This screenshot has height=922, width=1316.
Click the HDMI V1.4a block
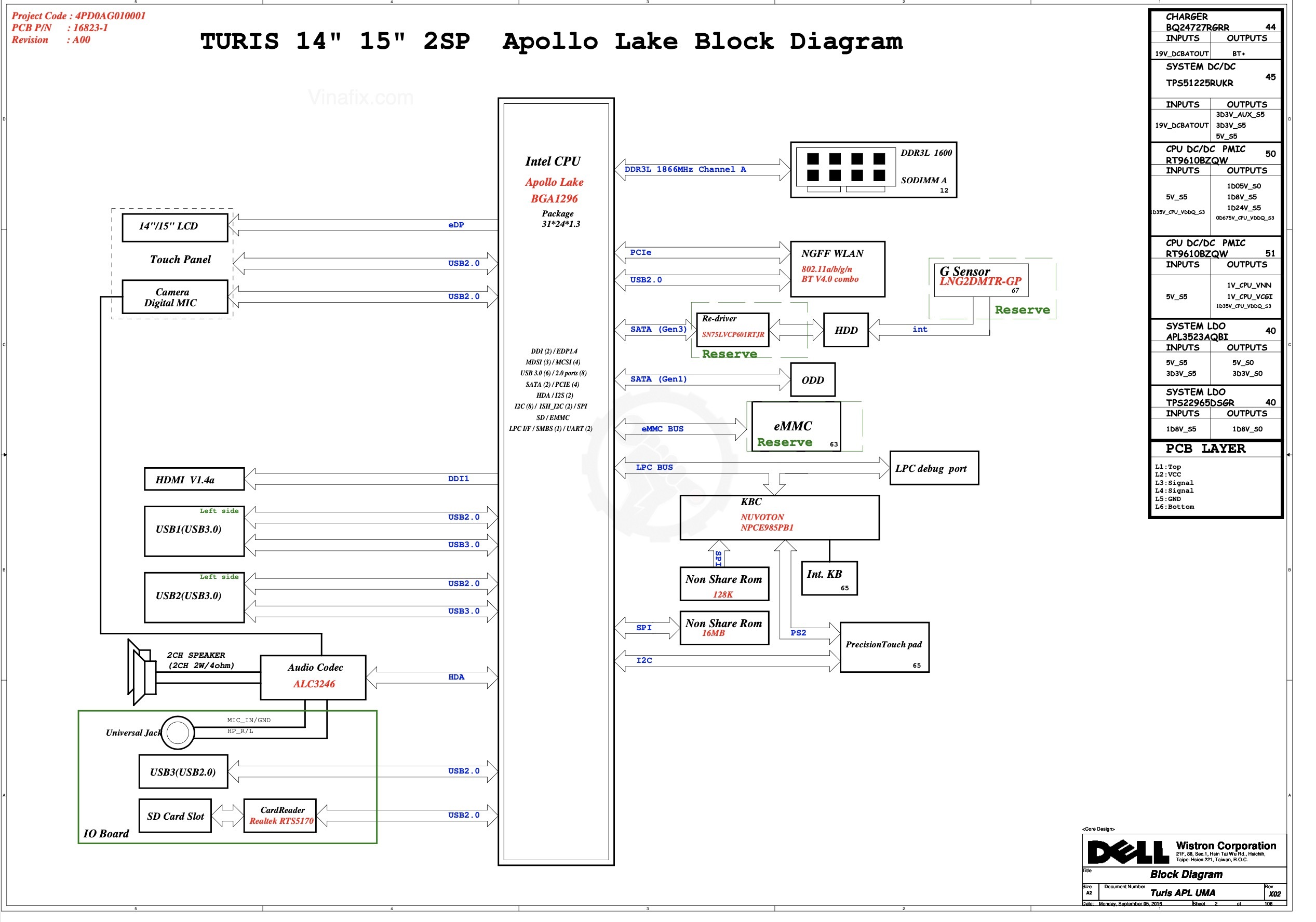pyautogui.click(x=194, y=479)
